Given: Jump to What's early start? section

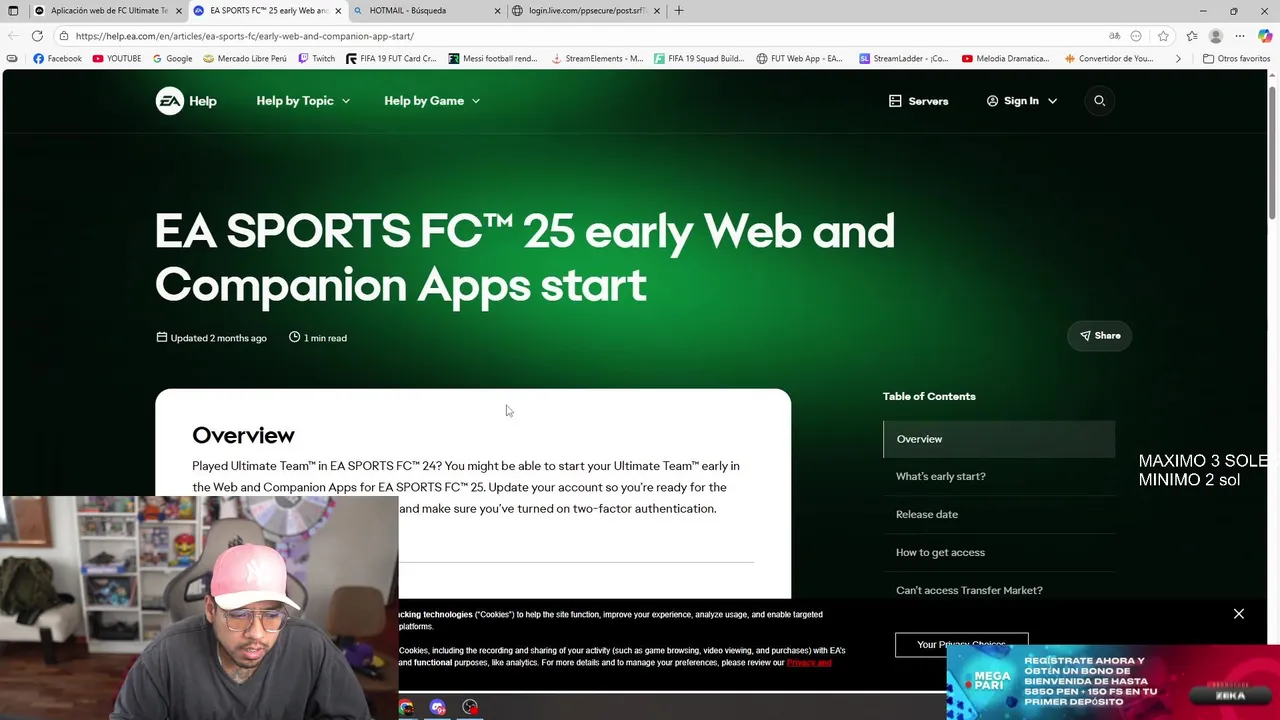Looking at the screenshot, I should click(x=940, y=477).
